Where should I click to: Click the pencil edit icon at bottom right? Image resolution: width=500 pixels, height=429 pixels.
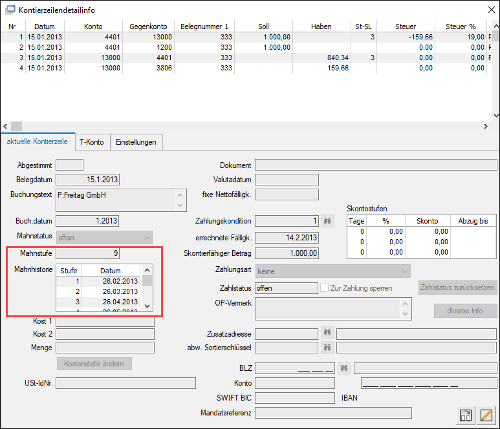pos(486,415)
